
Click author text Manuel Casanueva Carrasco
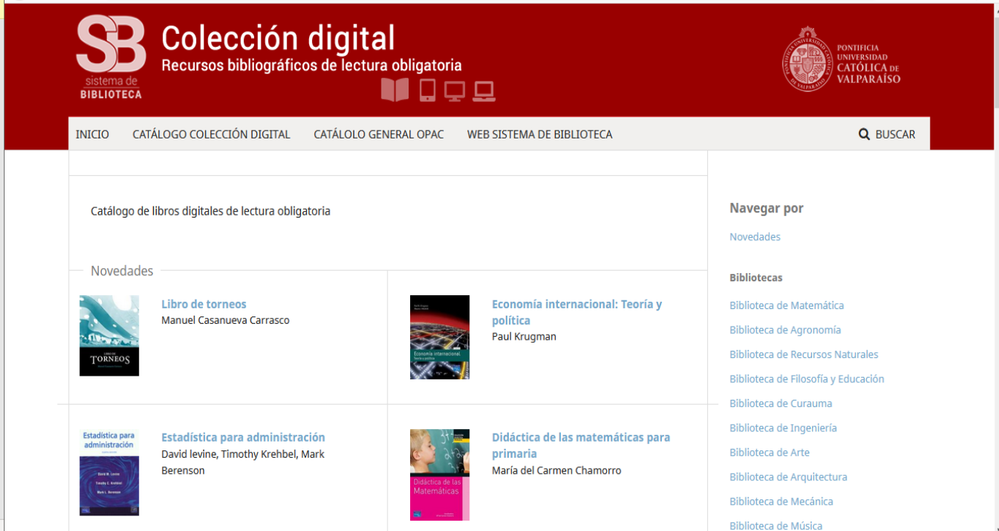click(x=226, y=320)
